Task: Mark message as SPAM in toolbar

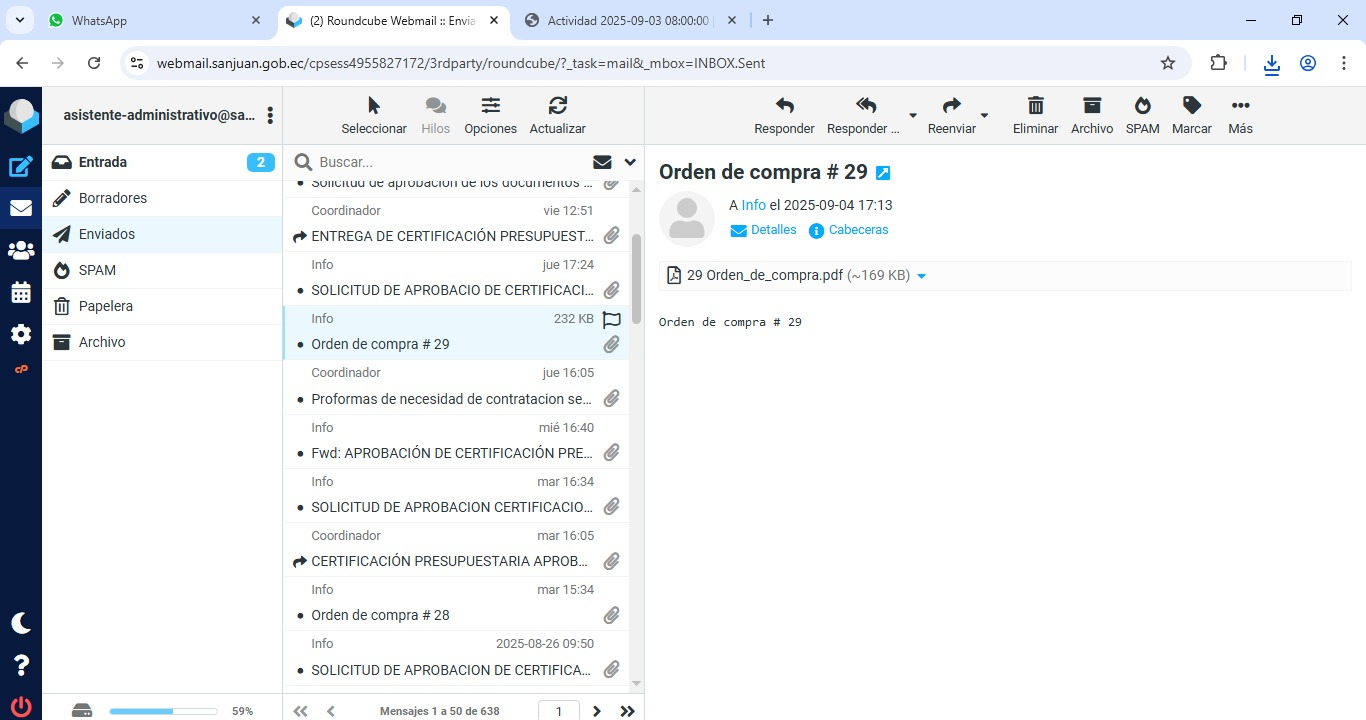Action: (1142, 115)
